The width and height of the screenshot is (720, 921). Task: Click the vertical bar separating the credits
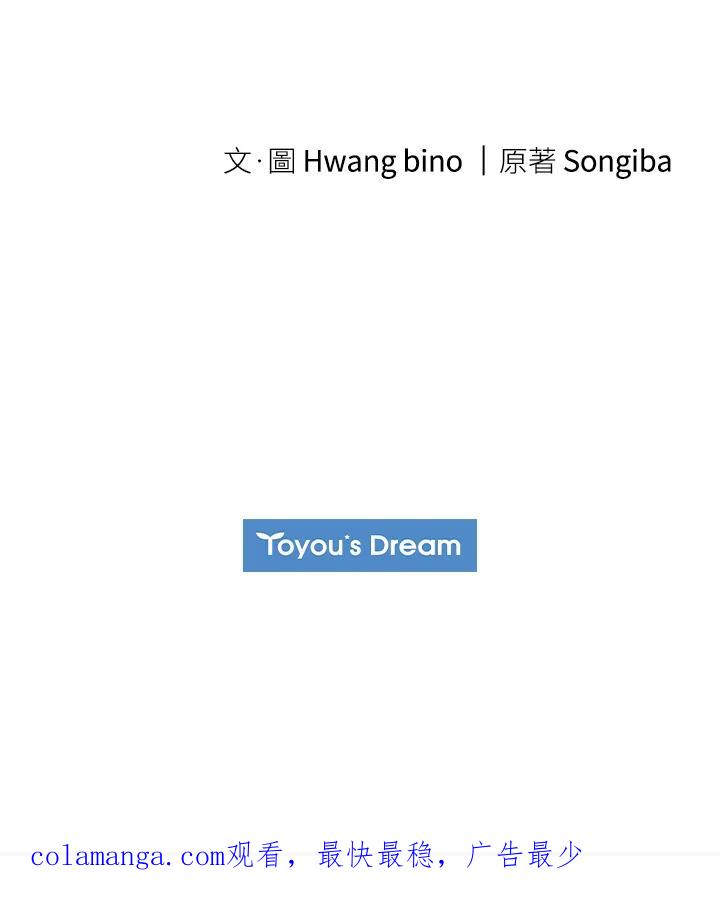pos(483,161)
